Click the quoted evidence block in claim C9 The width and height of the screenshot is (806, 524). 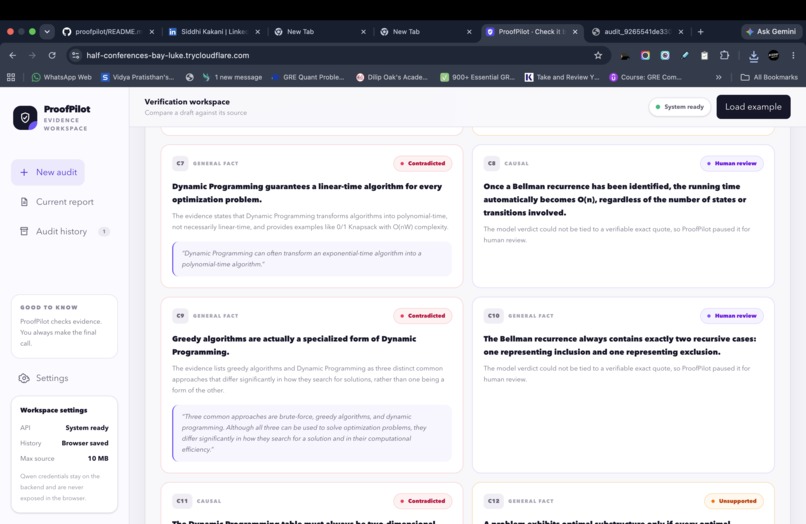tap(312, 433)
